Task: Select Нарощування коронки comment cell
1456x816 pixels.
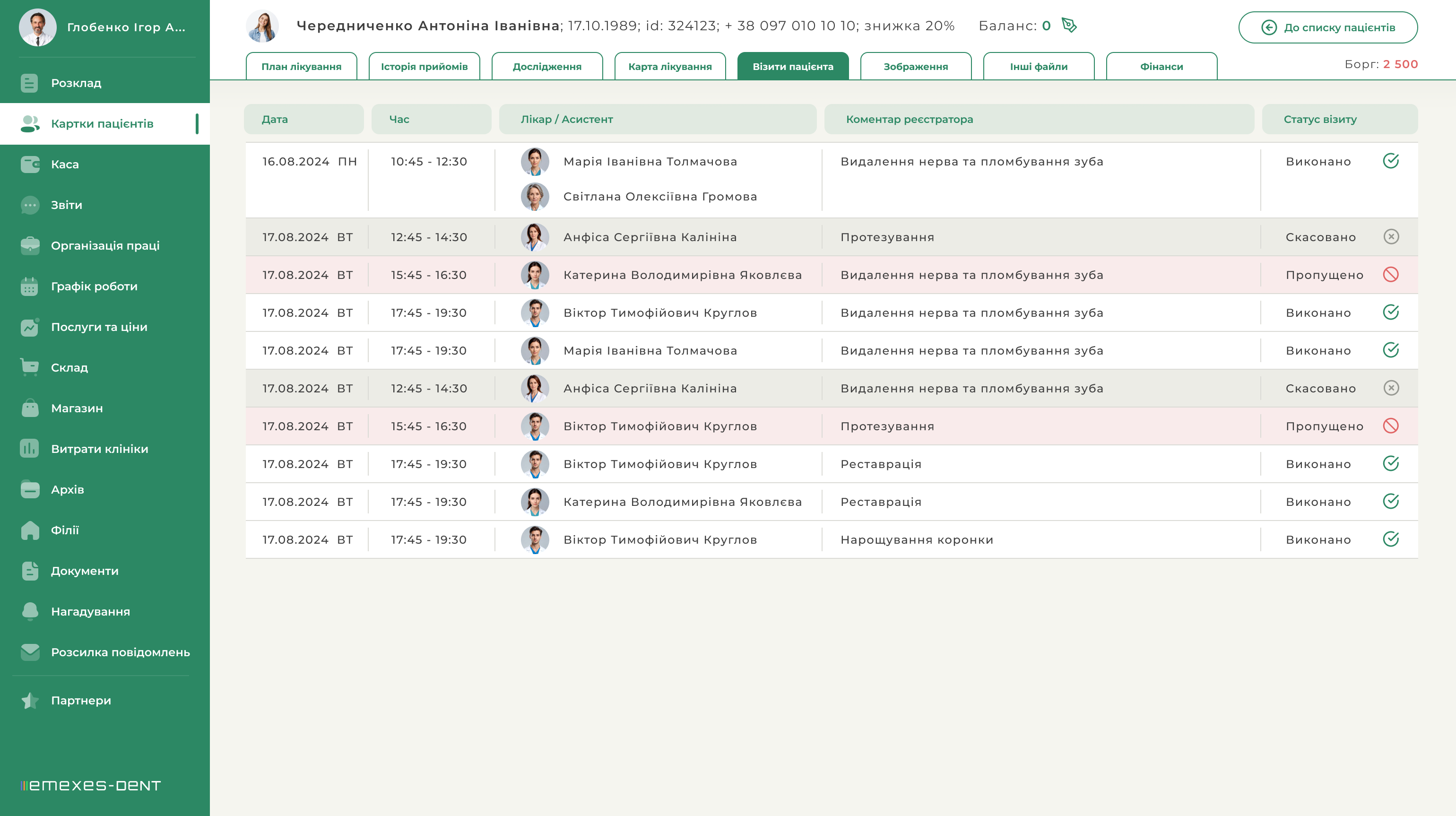Action: (x=916, y=540)
